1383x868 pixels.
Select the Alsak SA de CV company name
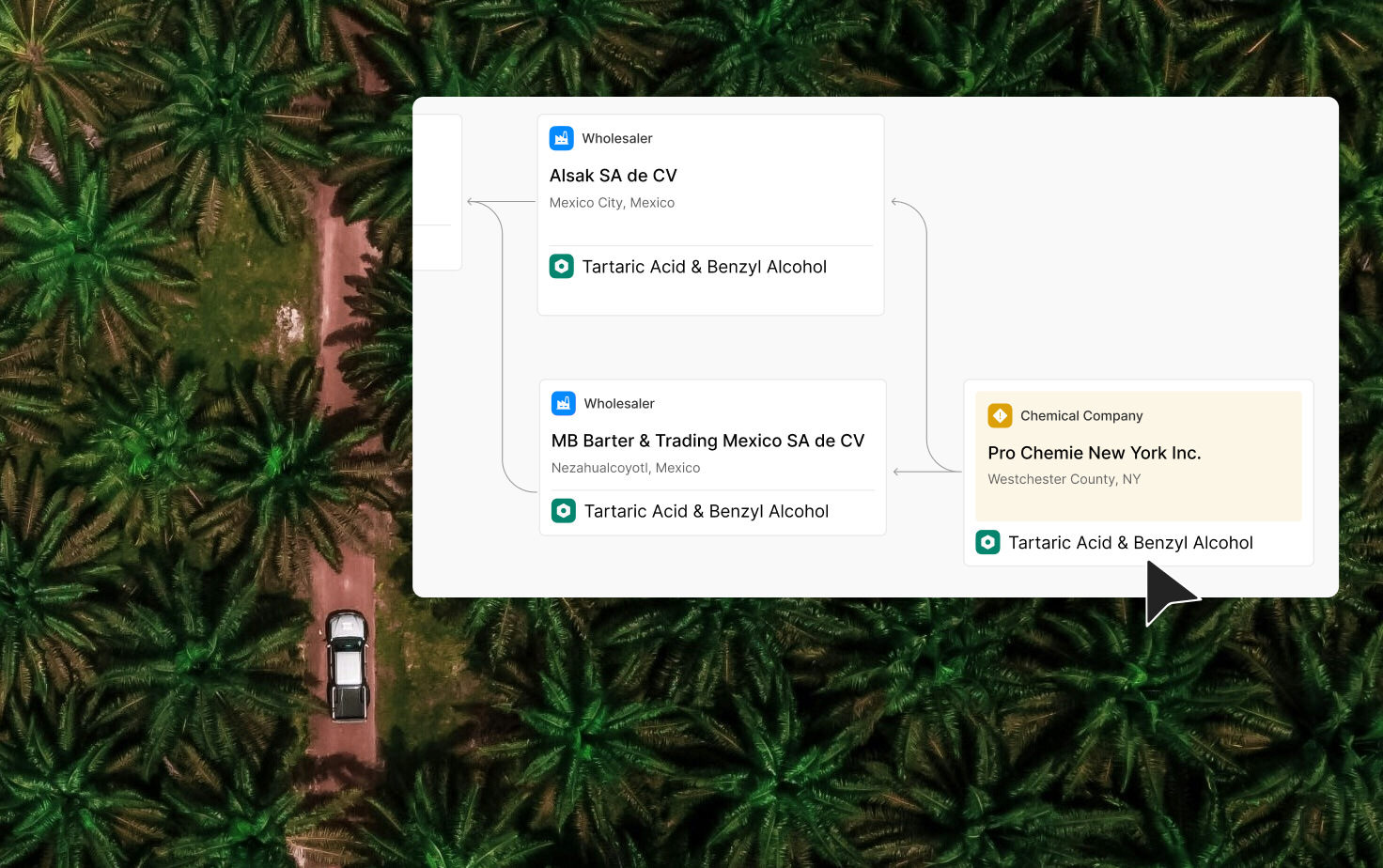(x=614, y=176)
